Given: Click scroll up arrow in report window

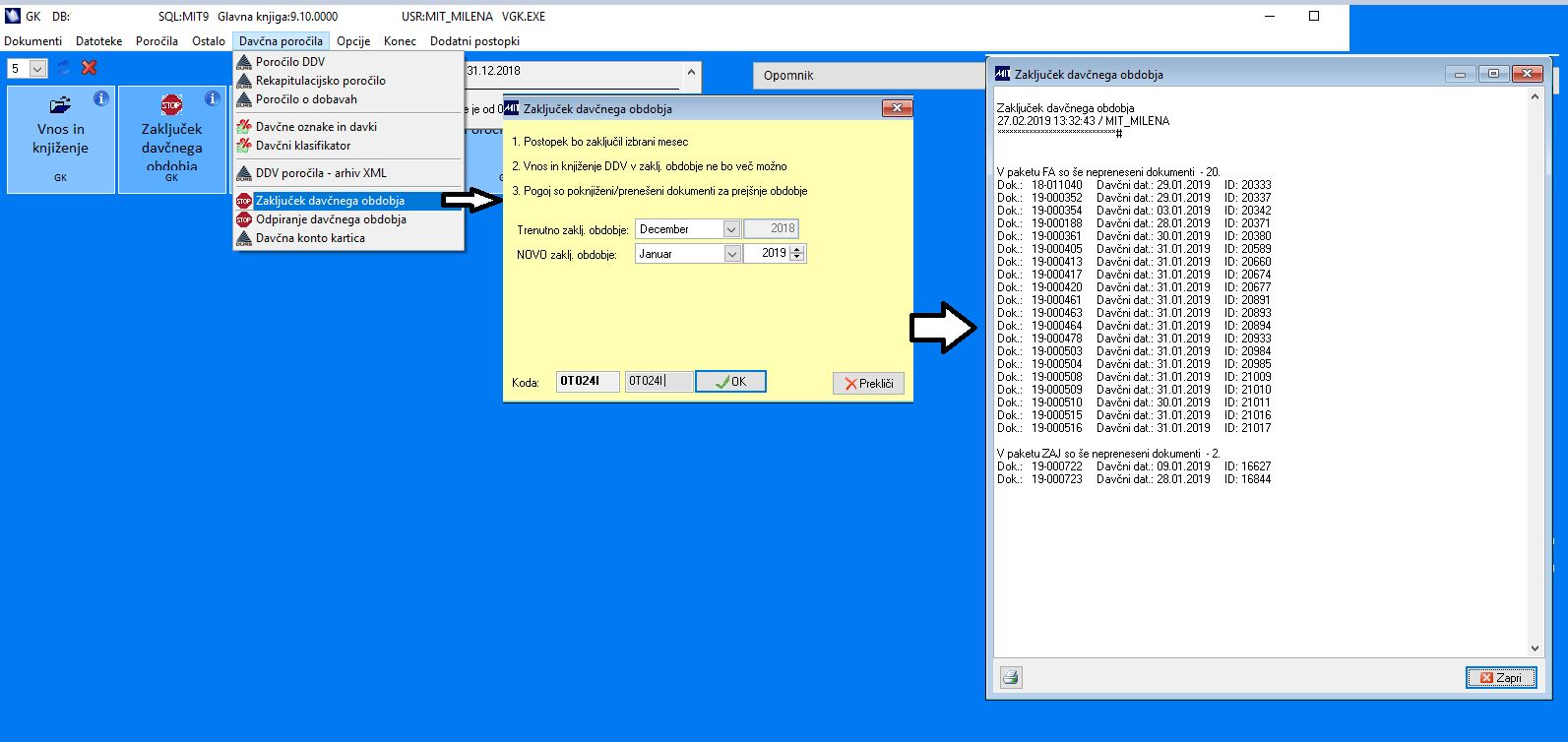Looking at the screenshot, I should pos(1535,97).
